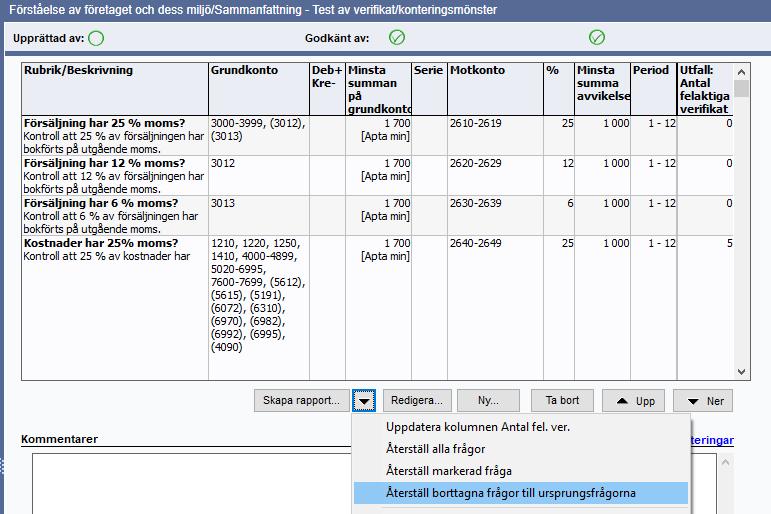Viewport: 771px width, 514px height.
Task: Click the Serie column header
Action: coord(429,89)
